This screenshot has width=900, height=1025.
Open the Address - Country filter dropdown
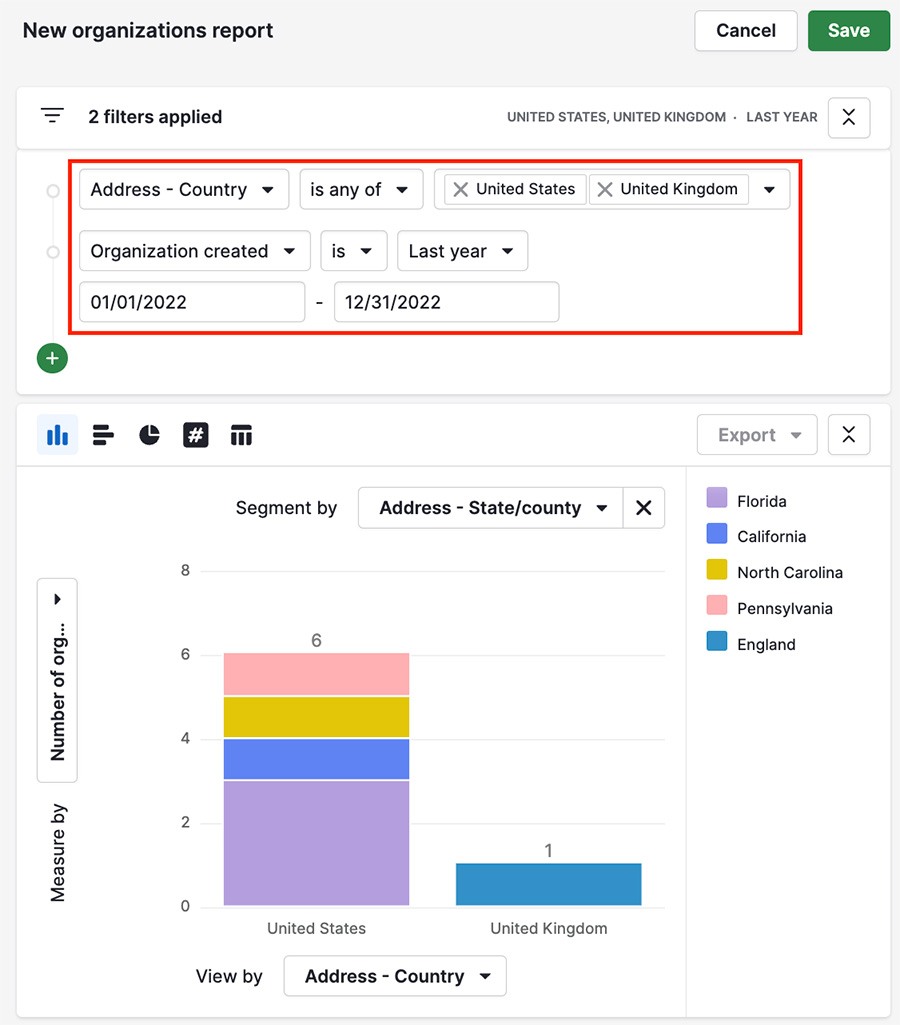tap(183, 189)
